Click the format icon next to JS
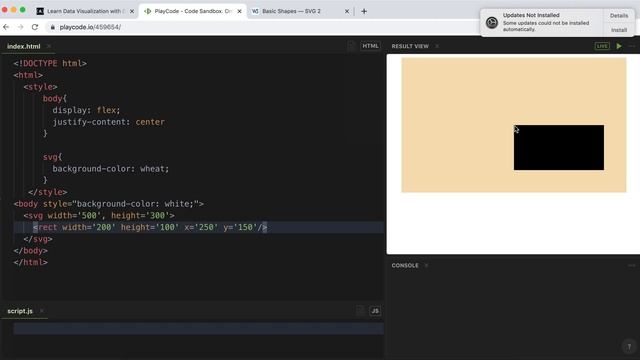The height and width of the screenshot is (360, 640). point(360,311)
